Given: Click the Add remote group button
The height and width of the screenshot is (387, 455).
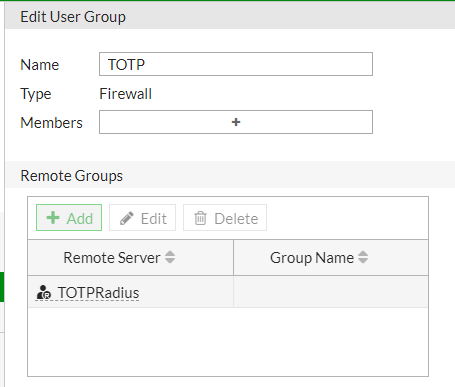Looking at the screenshot, I should coord(69,218).
